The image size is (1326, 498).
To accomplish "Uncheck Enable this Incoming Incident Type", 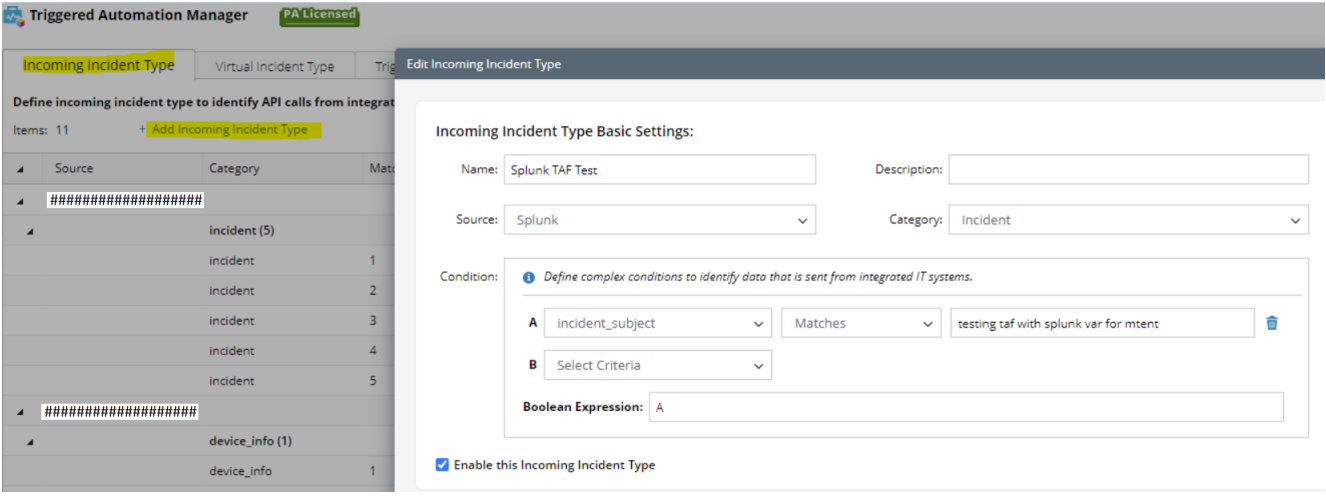I will [443, 465].
